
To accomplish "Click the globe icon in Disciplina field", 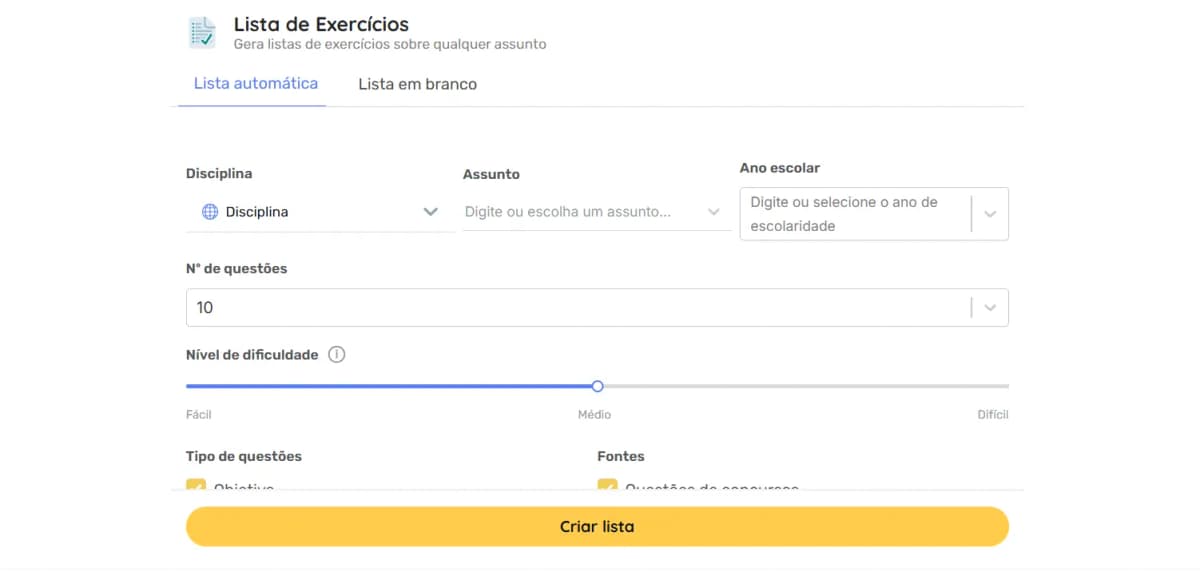I will click(x=210, y=212).
